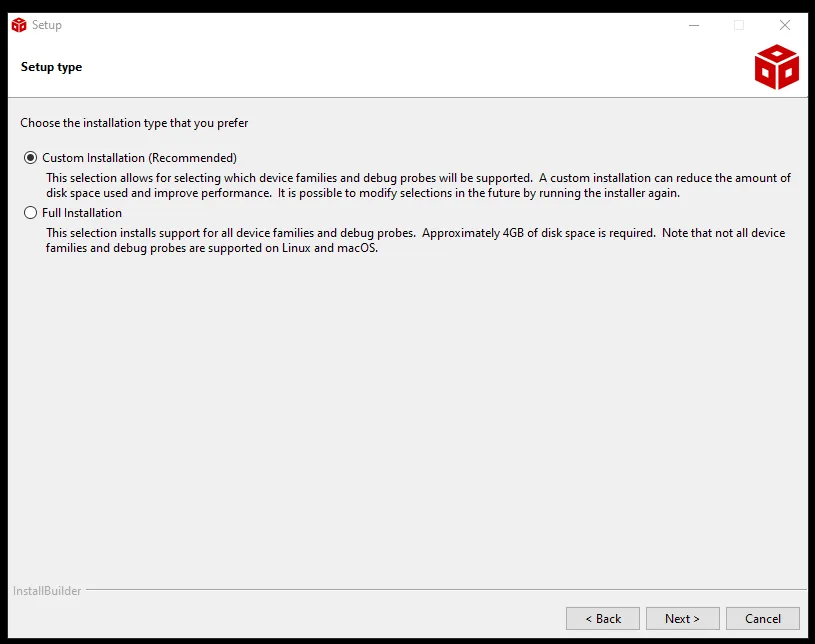Viewport: 815px width, 644px height.
Task: Click the blank gray area below the options
Action: pyautogui.click(x=400, y=420)
